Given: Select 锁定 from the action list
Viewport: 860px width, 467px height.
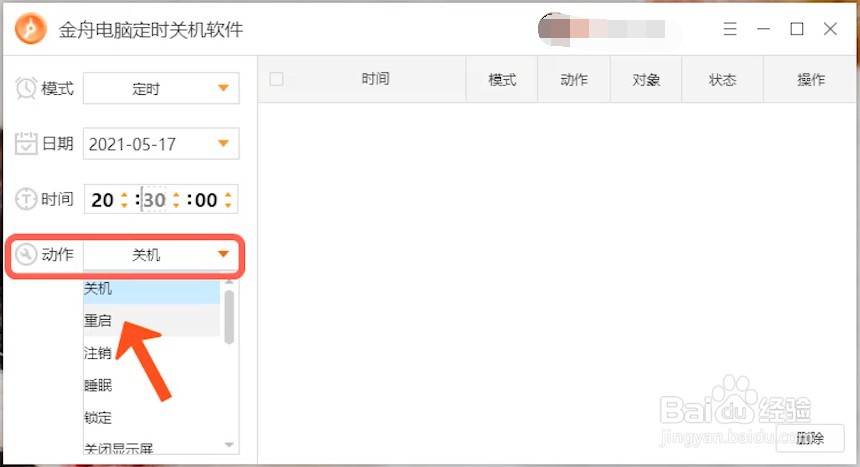Looking at the screenshot, I should coord(151,418).
